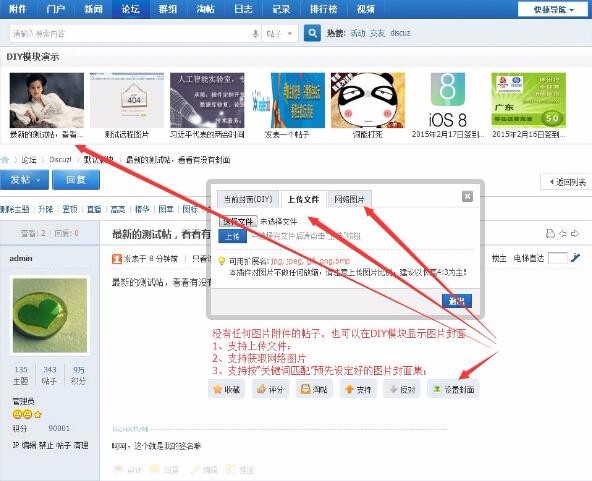
Task: Click admin's green heart avatar
Action: click(50, 315)
